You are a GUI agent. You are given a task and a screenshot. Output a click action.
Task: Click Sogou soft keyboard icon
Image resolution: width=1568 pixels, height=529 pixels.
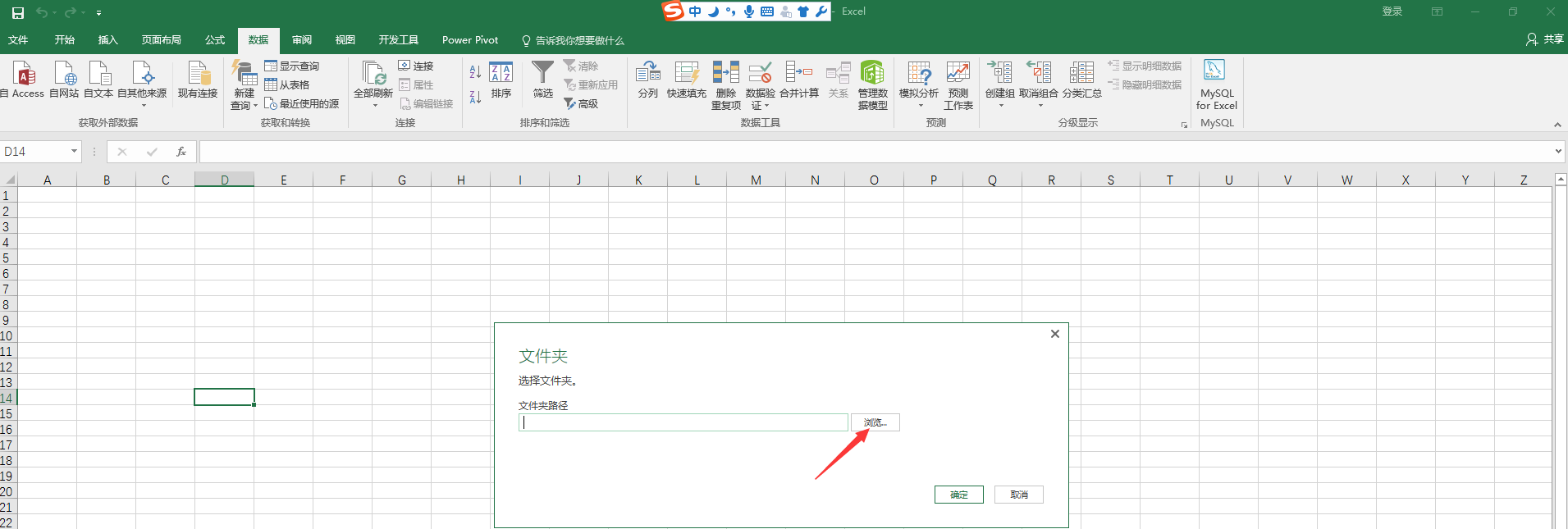tap(767, 11)
